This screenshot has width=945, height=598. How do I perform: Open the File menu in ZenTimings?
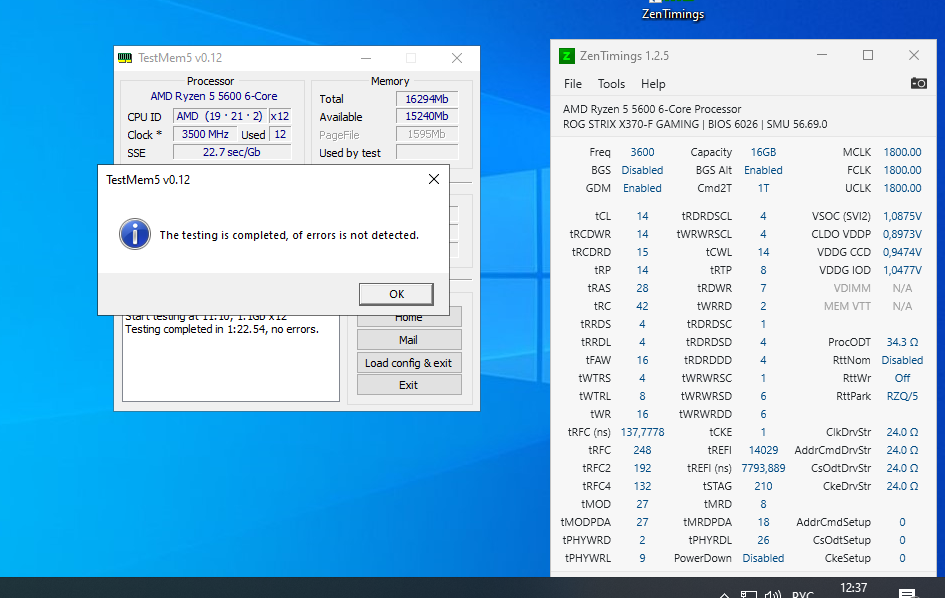[573, 84]
